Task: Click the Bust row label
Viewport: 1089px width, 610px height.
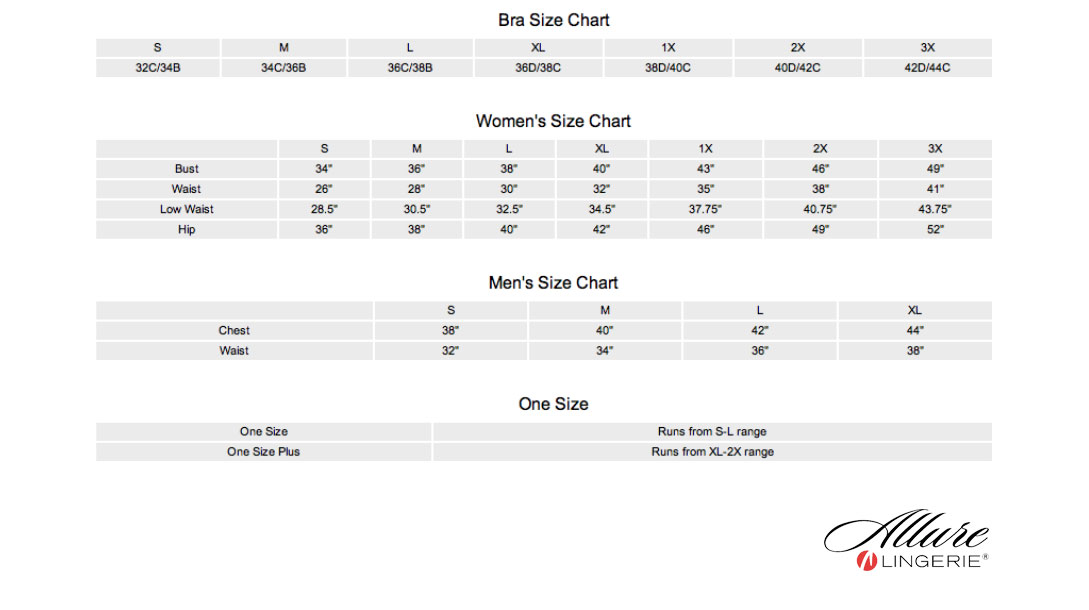Action: 187,169
